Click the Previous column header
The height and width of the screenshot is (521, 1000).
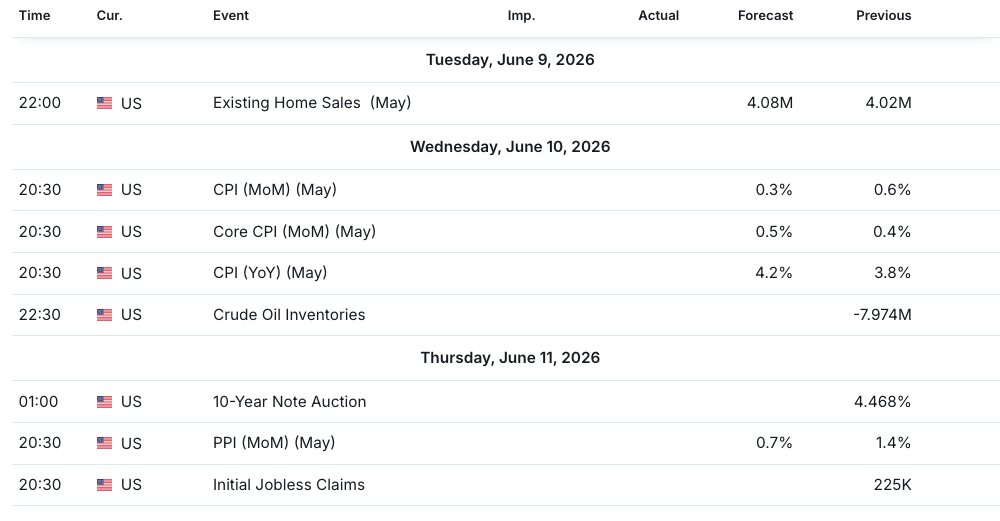pyautogui.click(x=883, y=15)
